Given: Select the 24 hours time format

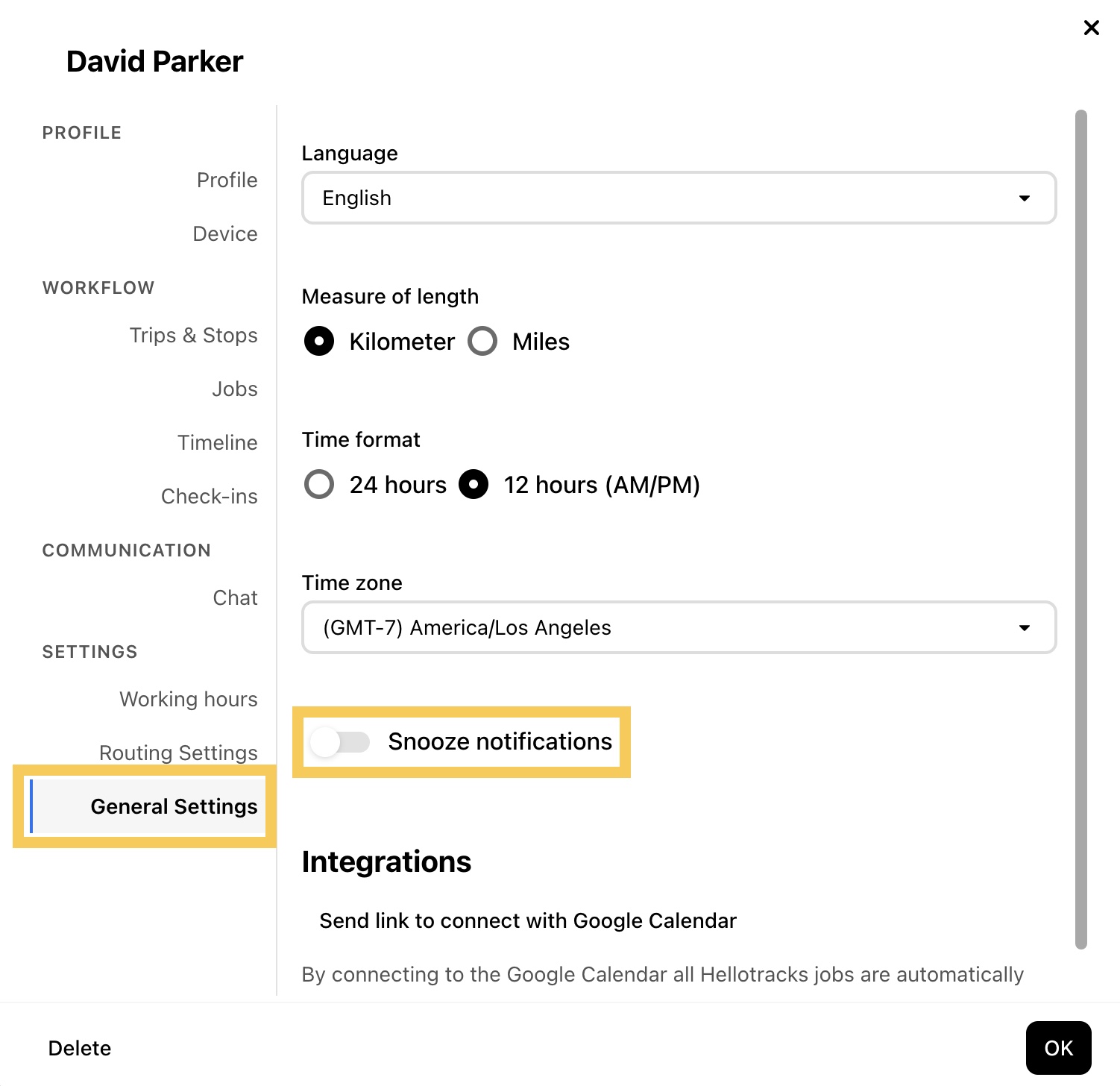Looking at the screenshot, I should coord(319,485).
